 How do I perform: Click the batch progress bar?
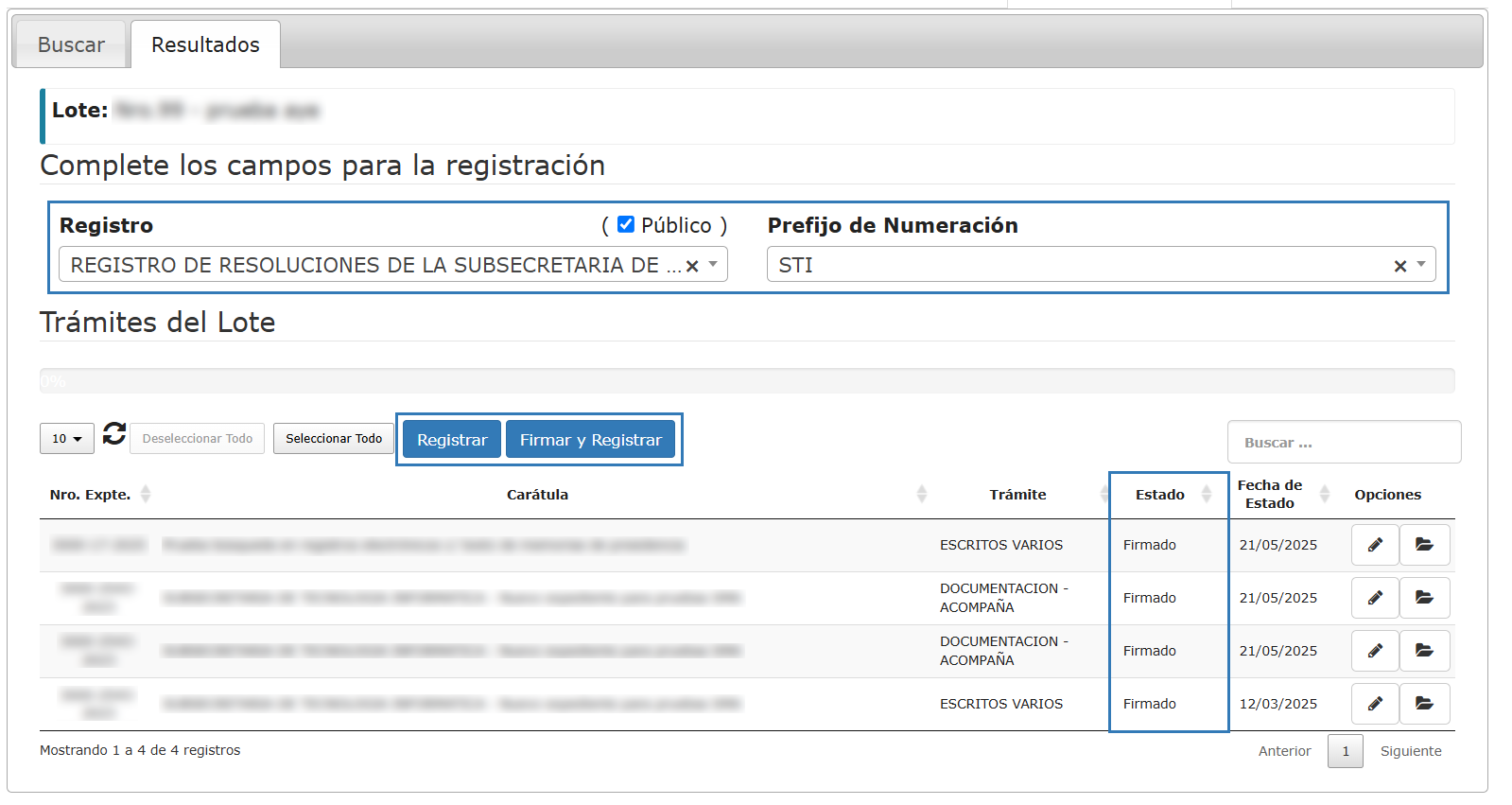[747, 380]
